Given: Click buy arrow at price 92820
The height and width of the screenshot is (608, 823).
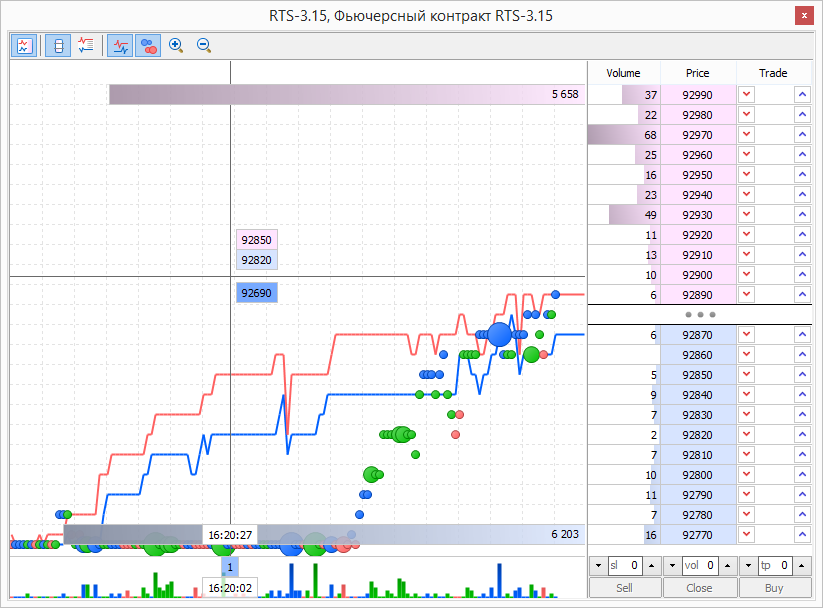Looking at the screenshot, I should pyautogui.click(x=803, y=434).
